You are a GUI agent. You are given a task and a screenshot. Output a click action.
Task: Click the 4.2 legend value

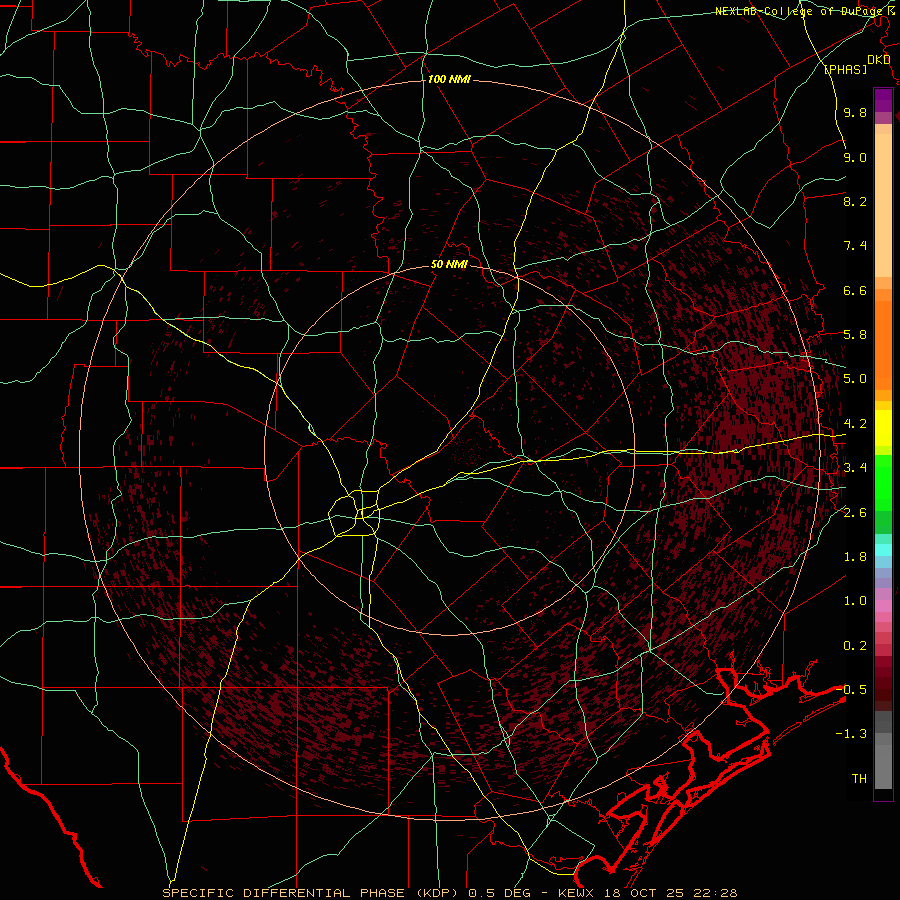pos(855,424)
